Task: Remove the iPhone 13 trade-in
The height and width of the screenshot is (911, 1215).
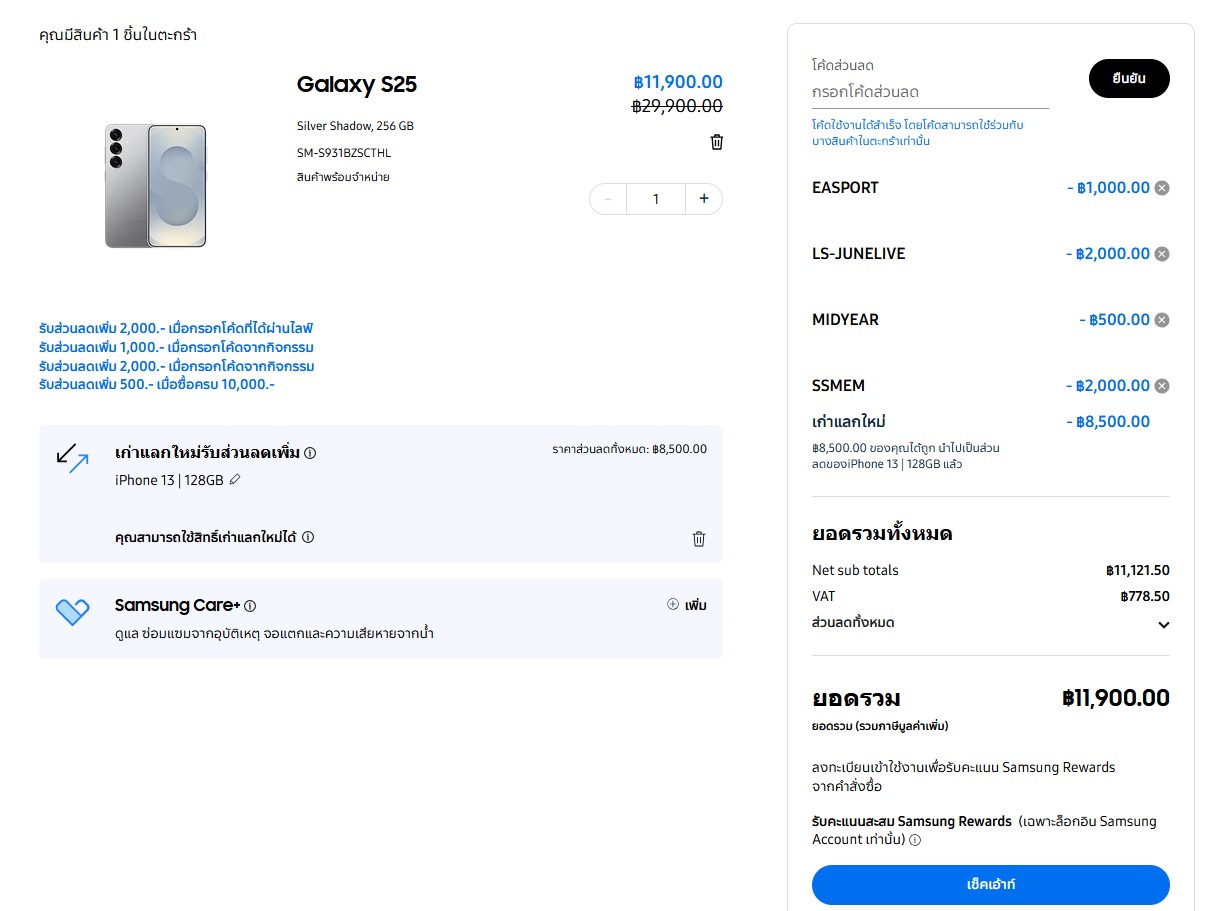Action: coord(699,539)
